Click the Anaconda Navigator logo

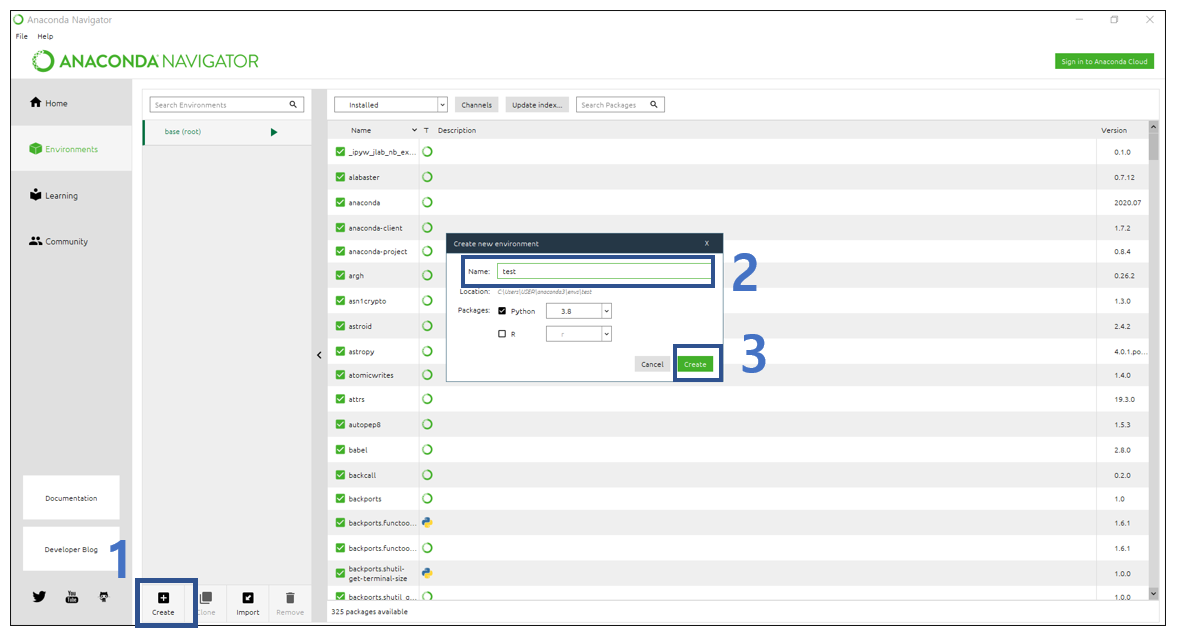click(x=146, y=61)
